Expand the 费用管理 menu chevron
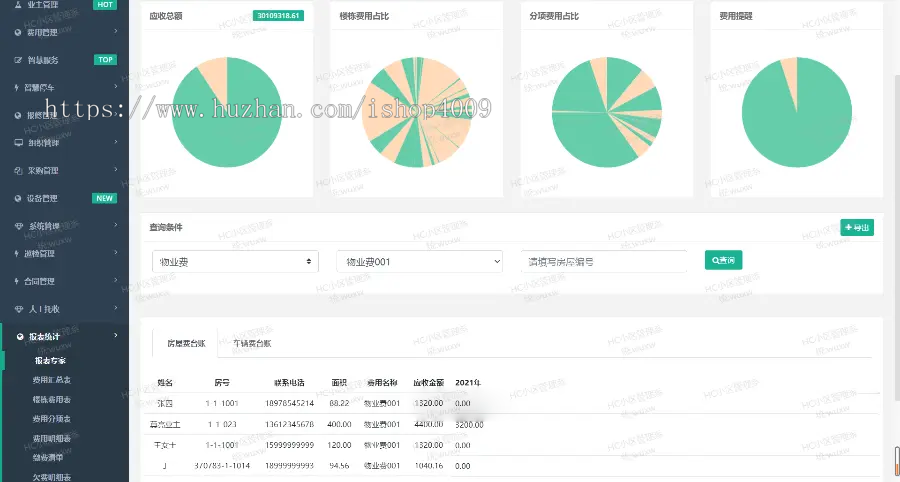Viewport: 900px width, 482px height. click(x=115, y=31)
